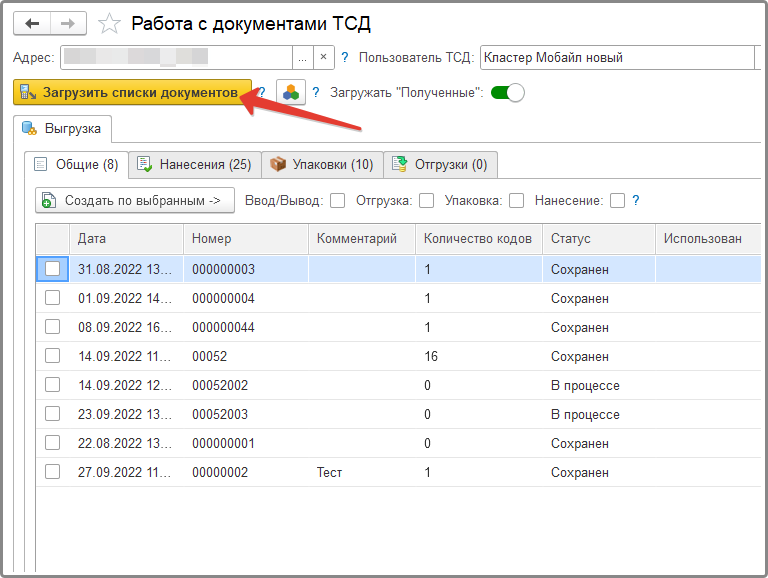The image size is (768, 578).
Task: Select the code count cell showing 16
Action: (x=479, y=356)
